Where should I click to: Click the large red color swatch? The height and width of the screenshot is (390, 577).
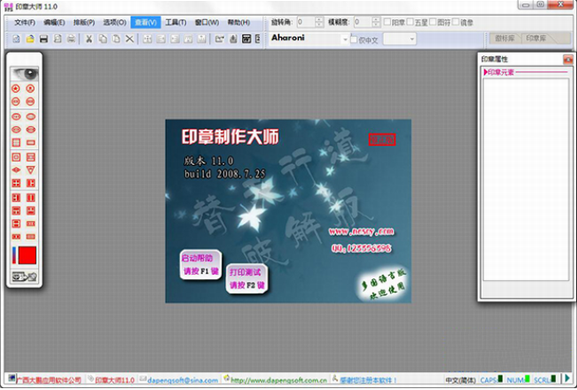(x=27, y=255)
